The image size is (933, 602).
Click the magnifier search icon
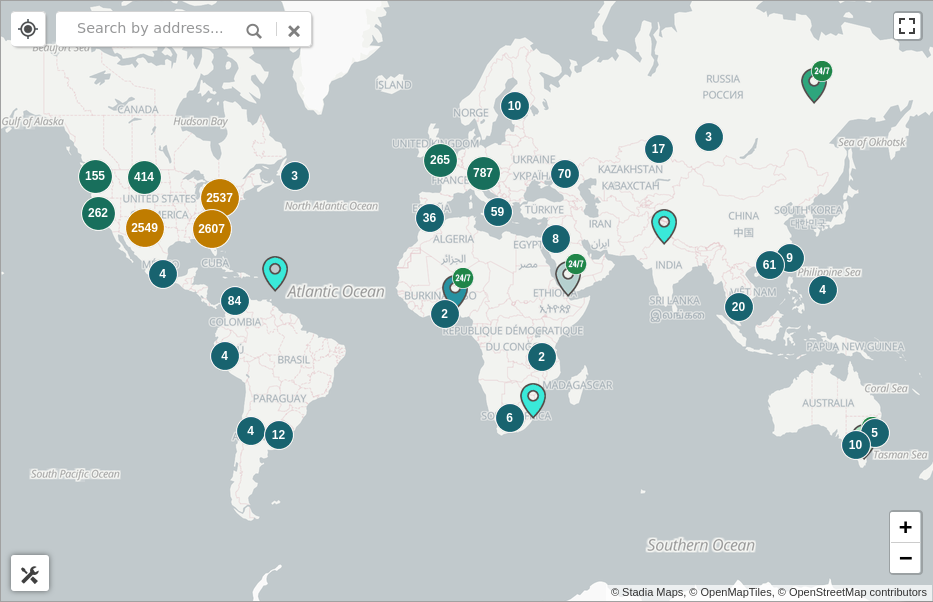254,30
